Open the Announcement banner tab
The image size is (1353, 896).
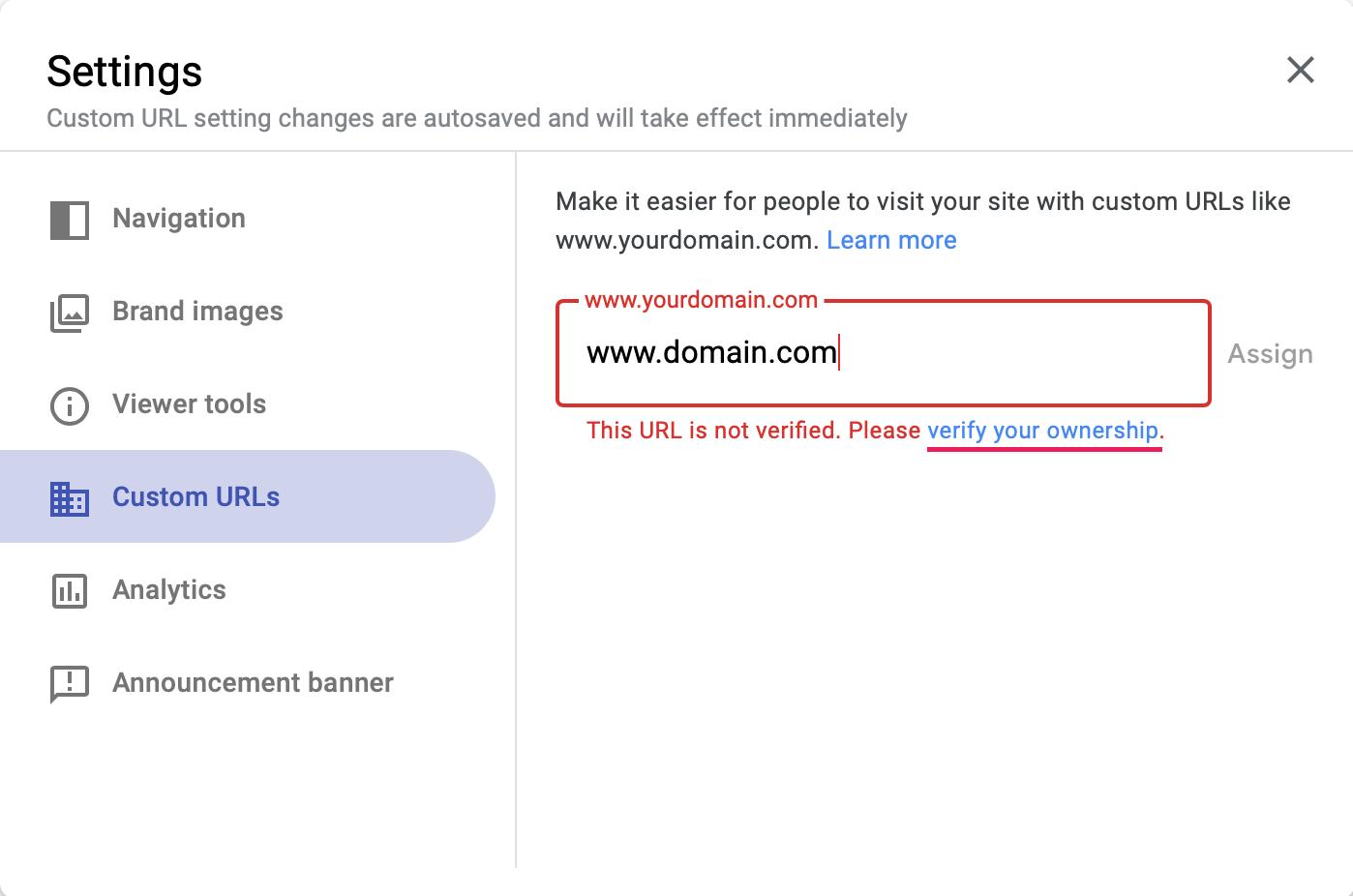(253, 683)
